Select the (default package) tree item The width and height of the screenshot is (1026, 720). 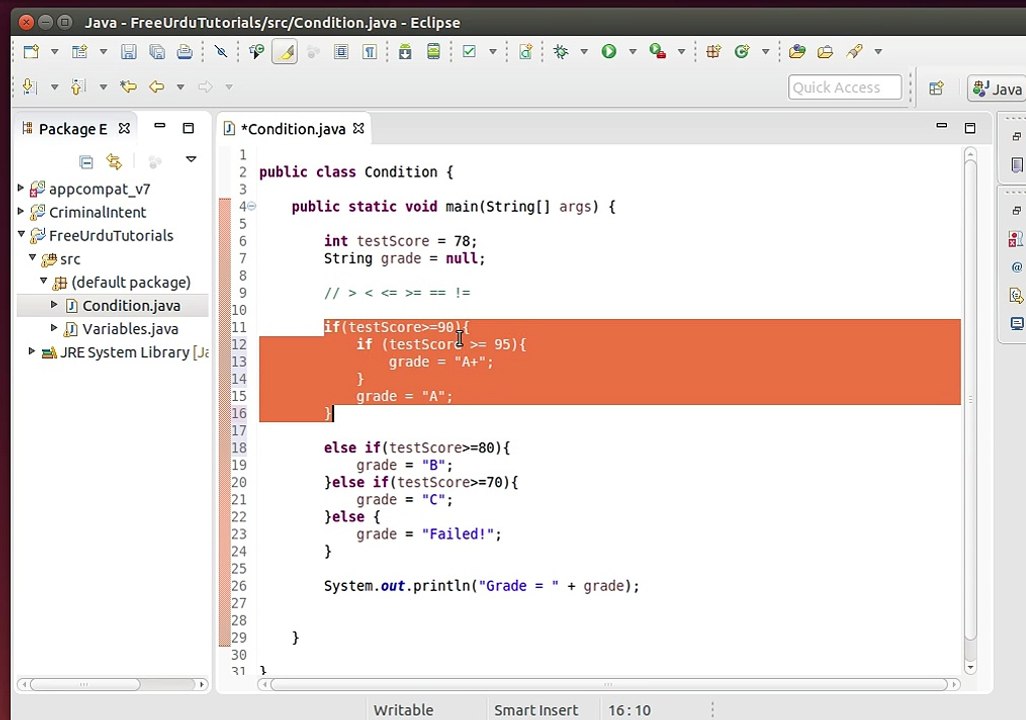pos(131,282)
